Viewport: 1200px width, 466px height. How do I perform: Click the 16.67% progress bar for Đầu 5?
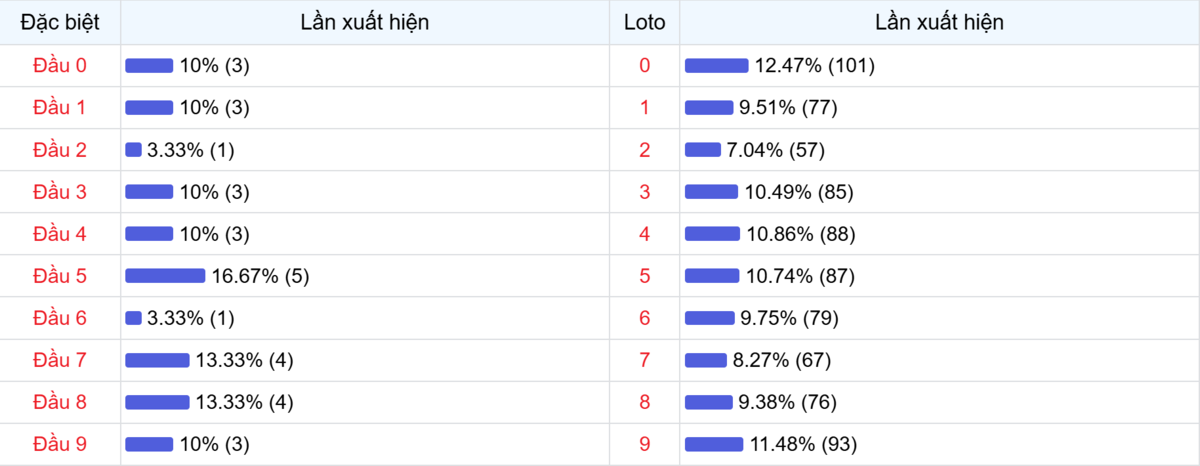(165, 276)
